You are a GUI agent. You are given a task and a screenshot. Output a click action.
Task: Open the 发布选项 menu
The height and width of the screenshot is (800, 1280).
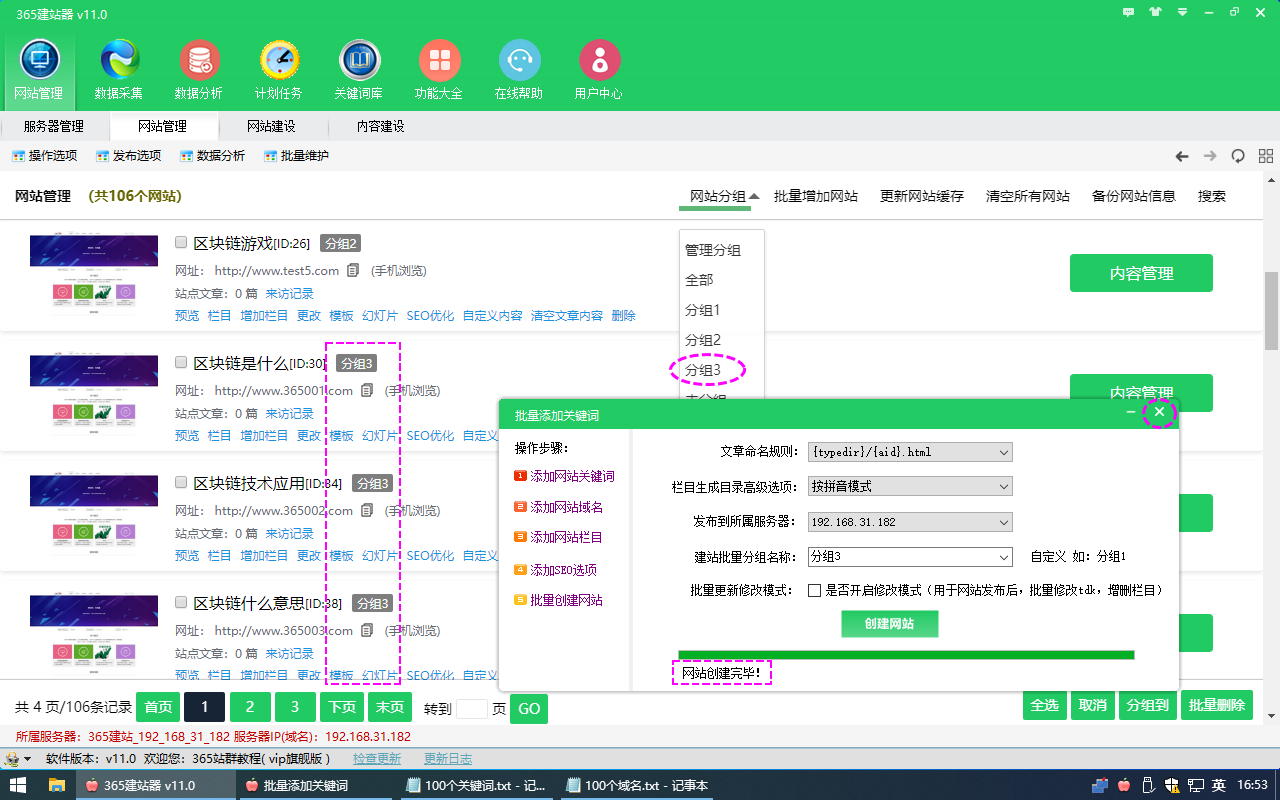[128, 156]
